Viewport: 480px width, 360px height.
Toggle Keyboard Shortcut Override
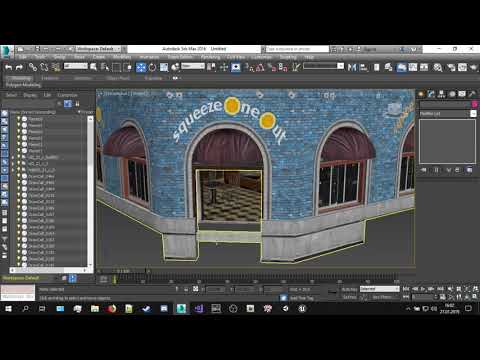(x=236, y=67)
